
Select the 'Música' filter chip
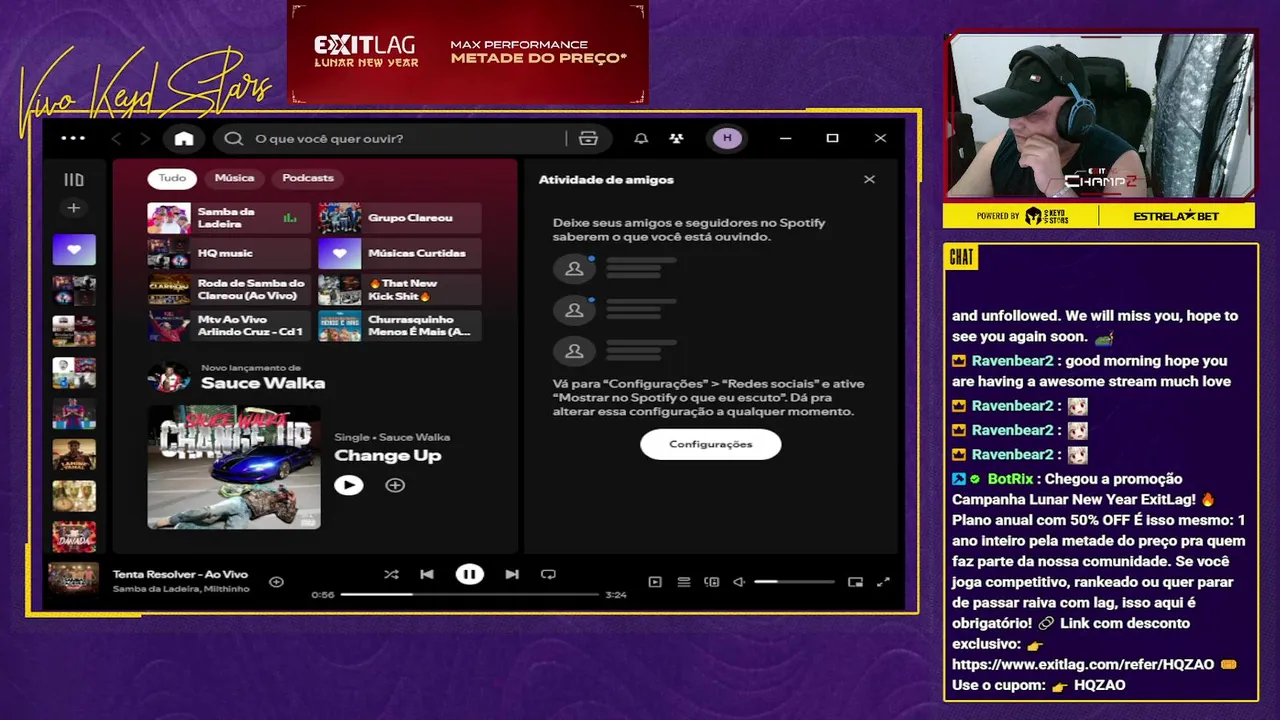[x=234, y=178]
